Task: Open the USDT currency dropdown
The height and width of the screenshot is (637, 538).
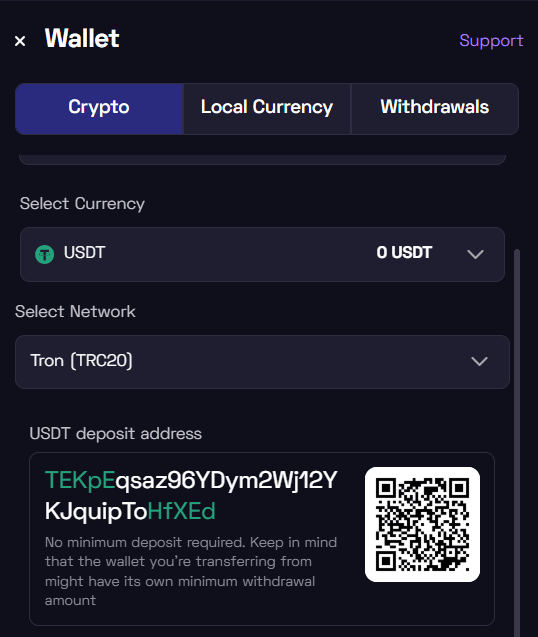Action: 262,255
